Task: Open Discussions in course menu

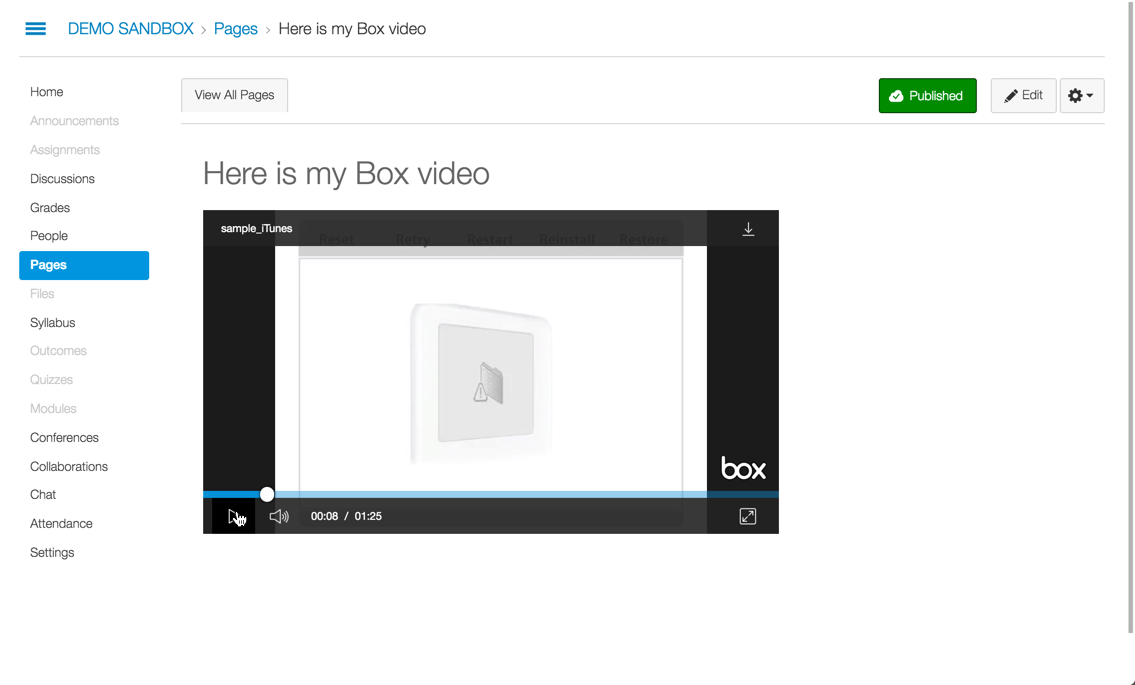Action: click(x=62, y=179)
